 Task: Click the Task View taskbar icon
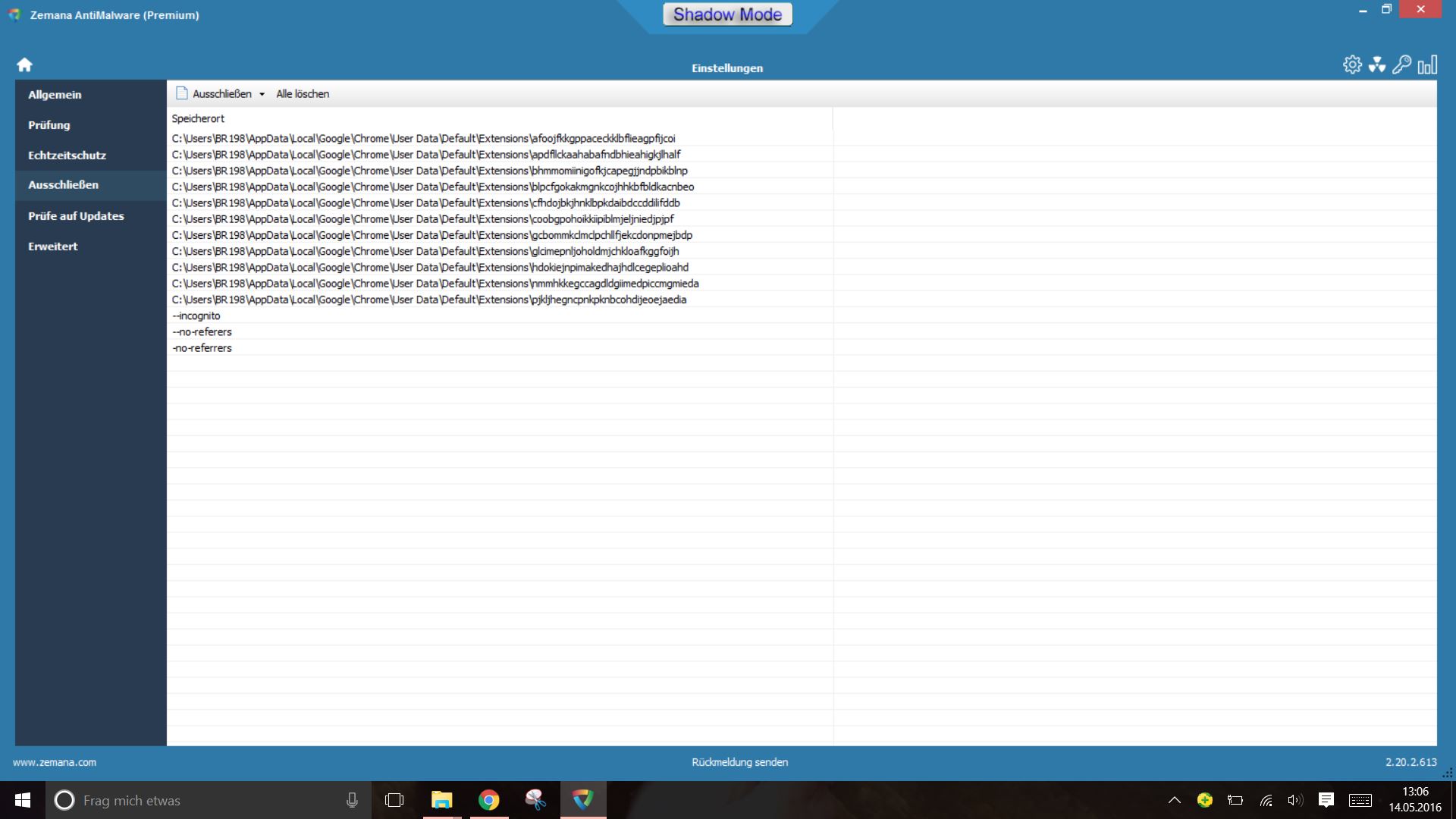tap(394, 800)
